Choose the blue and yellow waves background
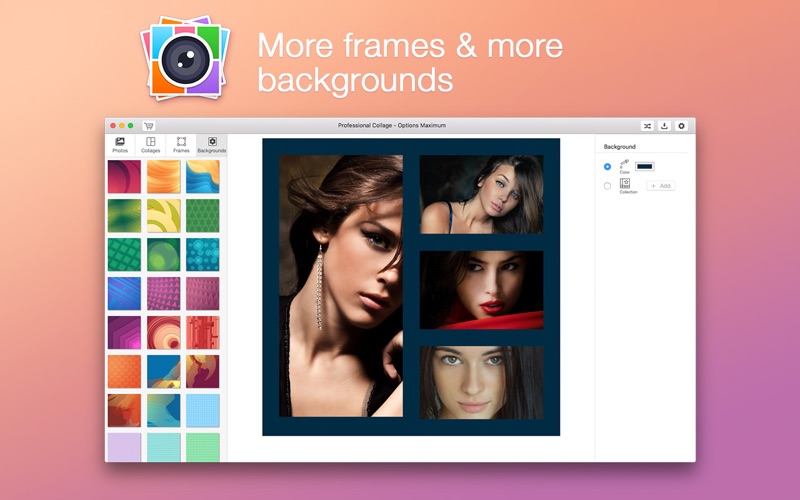 [203, 177]
